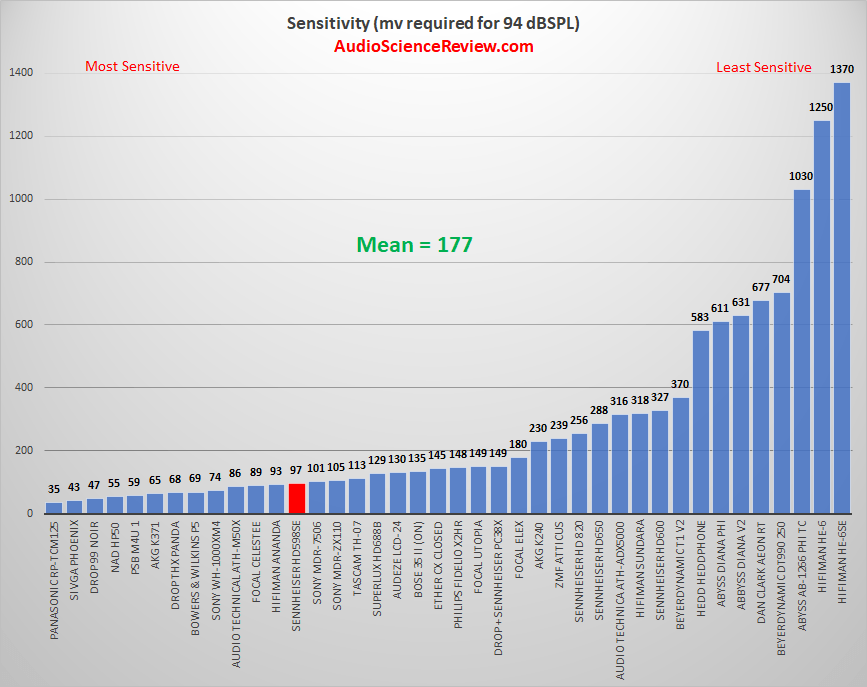Viewport: 867px width, 687px height.
Task: Click the "AKG K371" axis label
Action: [155, 545]
